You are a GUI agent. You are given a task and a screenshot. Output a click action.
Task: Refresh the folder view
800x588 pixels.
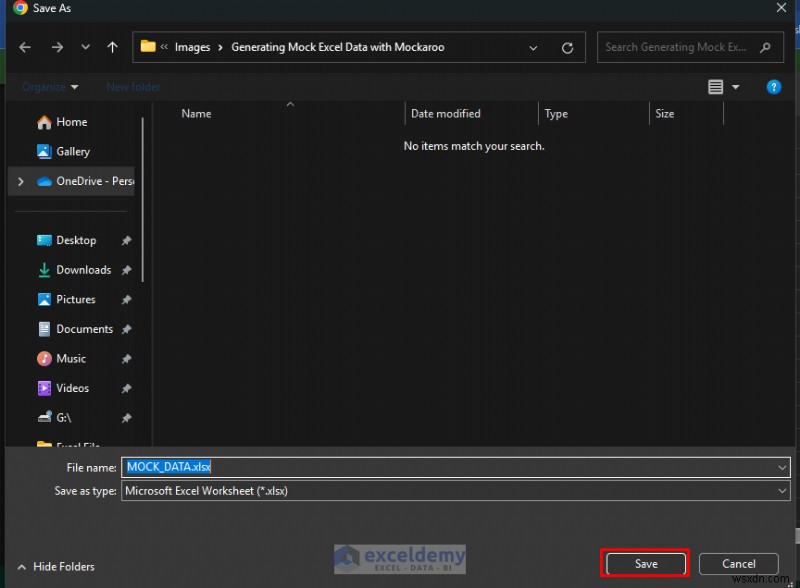point(567,48)
